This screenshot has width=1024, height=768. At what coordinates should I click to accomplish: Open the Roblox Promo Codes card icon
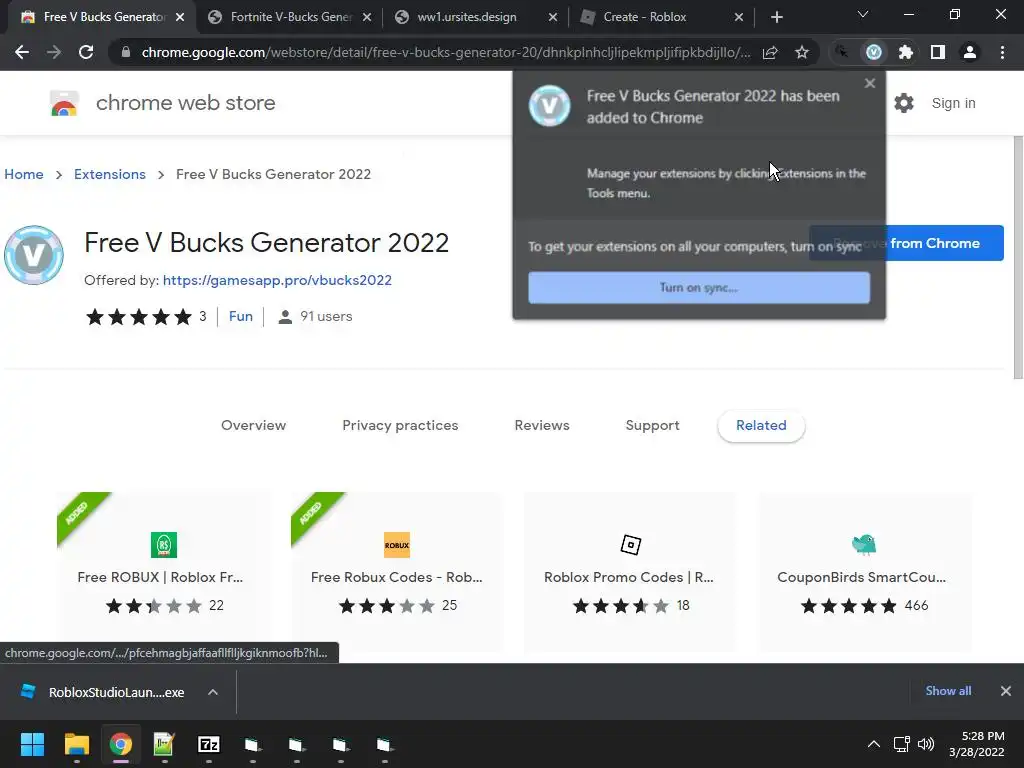(x=631, y=545)
